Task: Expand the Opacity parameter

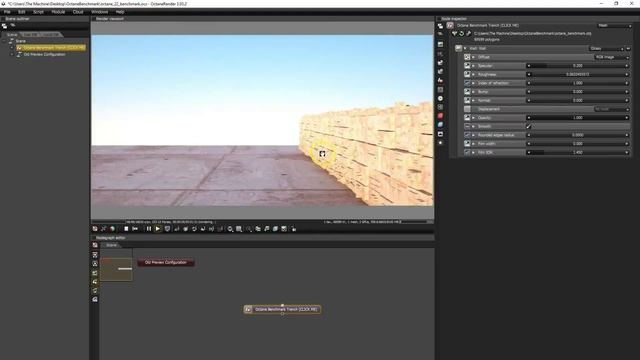Action: pyautogui.click(x=473, y=118)
